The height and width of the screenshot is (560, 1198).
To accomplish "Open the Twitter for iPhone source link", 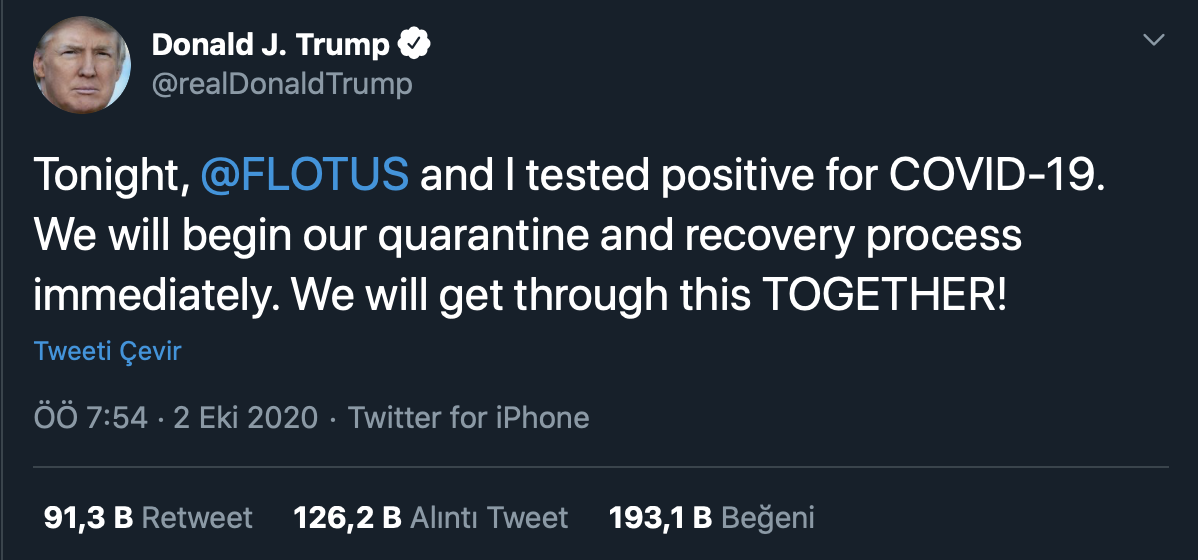I will [x=468, y=417].
